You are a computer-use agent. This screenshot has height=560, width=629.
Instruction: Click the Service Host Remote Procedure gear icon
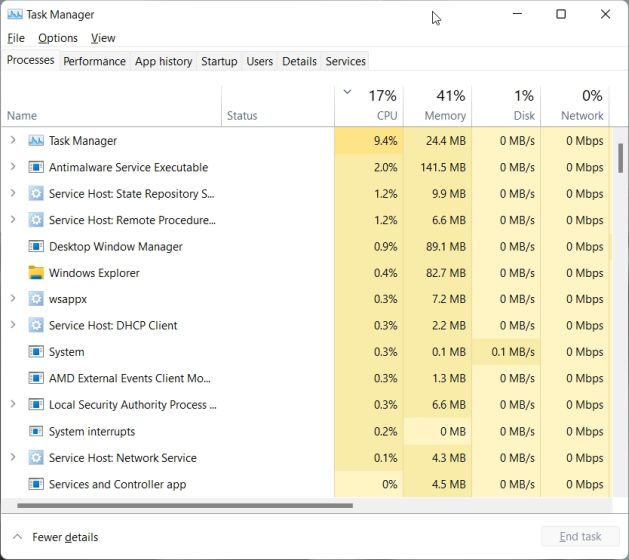click(x=36, y=220)
